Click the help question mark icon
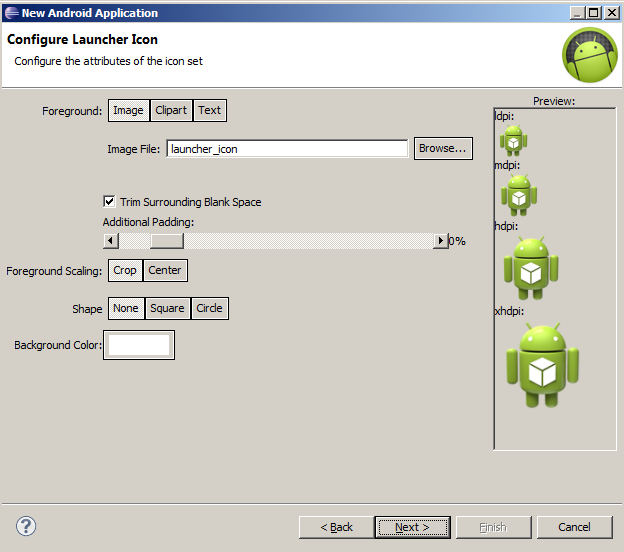This screenshot has width=624, height=552. coord(26,526)
